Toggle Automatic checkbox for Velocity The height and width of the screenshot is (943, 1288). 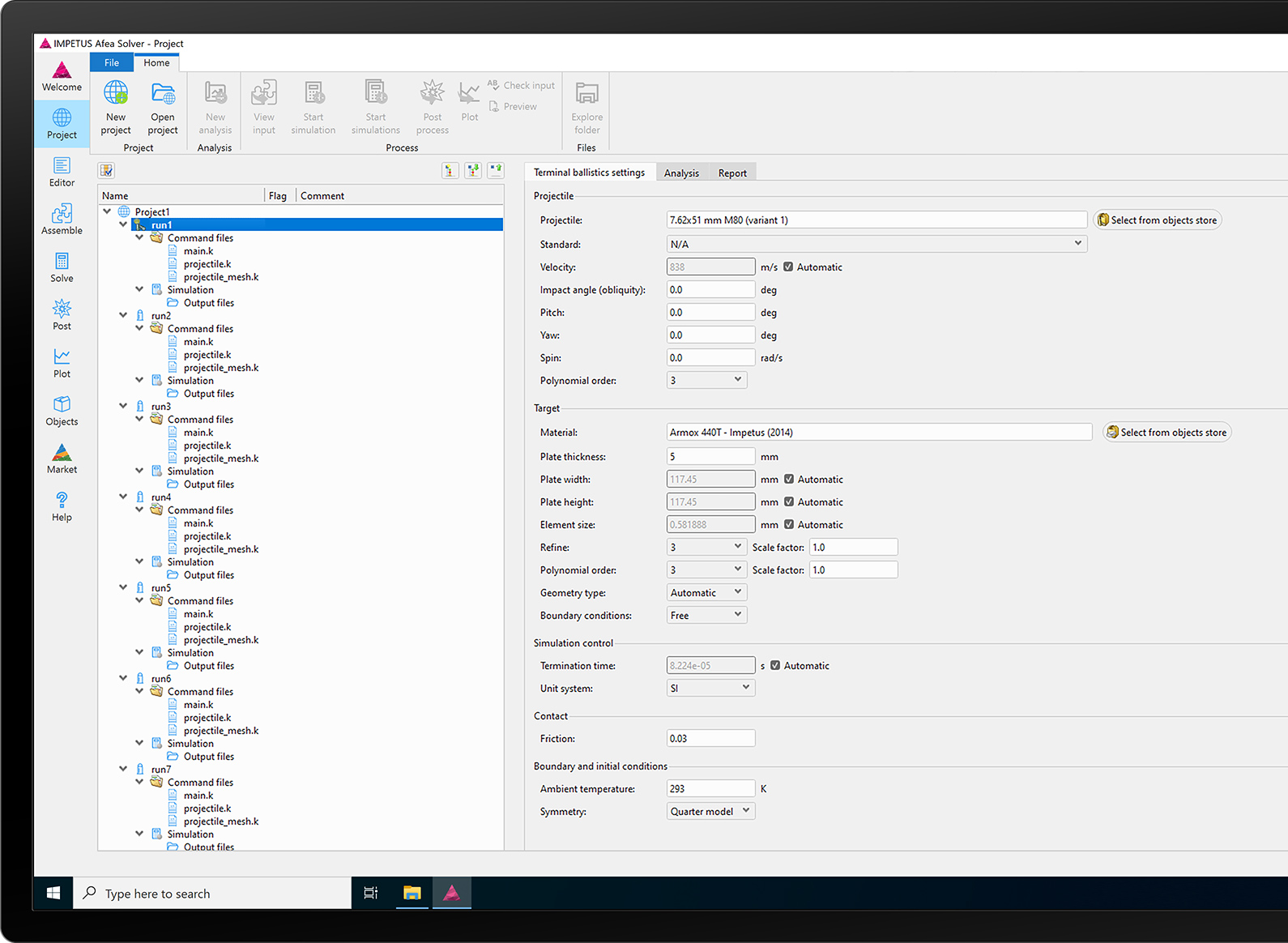point(788,267)
